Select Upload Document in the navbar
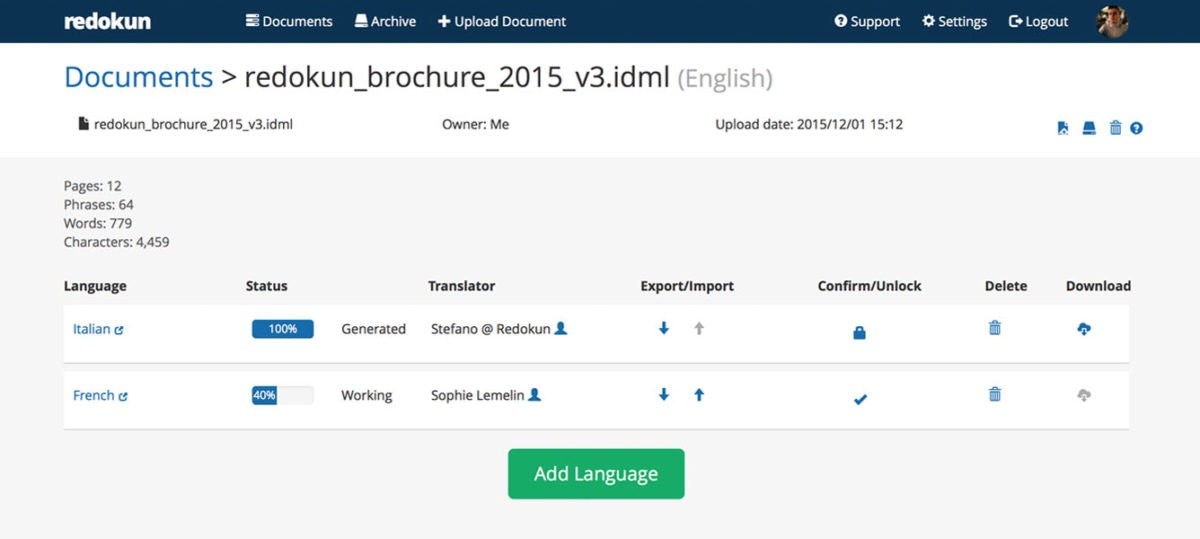Screen dimensions: 1200x539 point(502,21)
